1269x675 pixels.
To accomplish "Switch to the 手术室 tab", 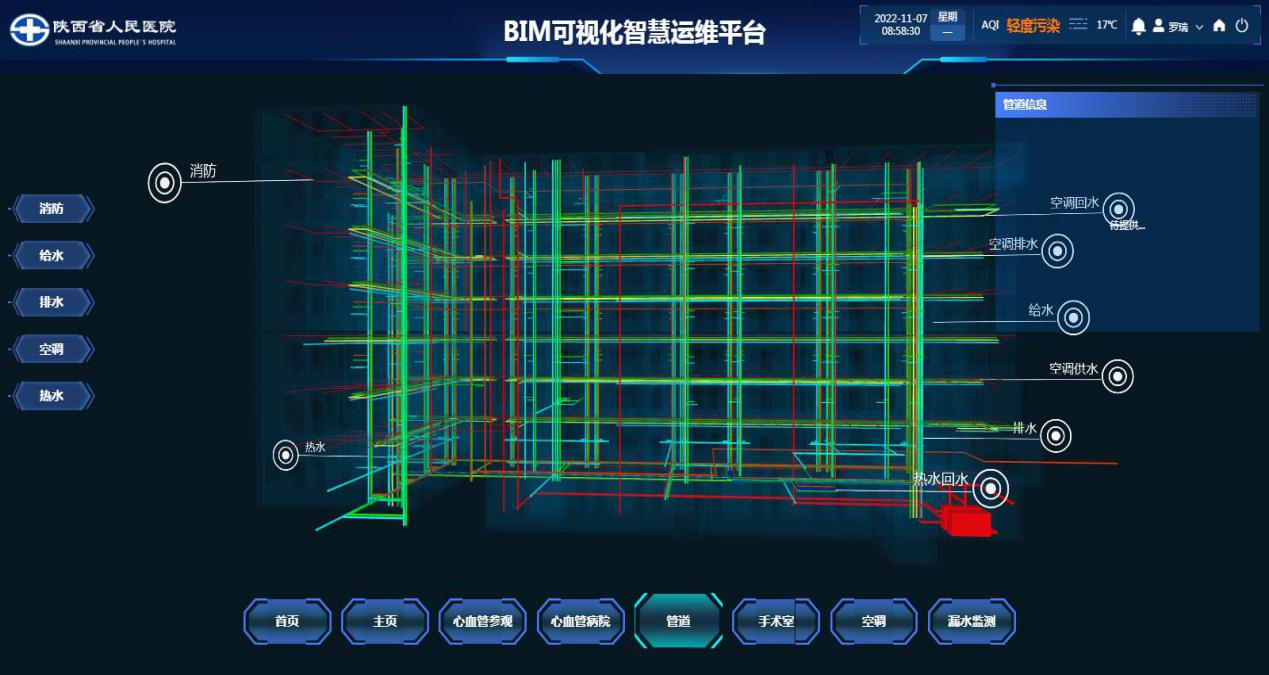I will 776,621.
